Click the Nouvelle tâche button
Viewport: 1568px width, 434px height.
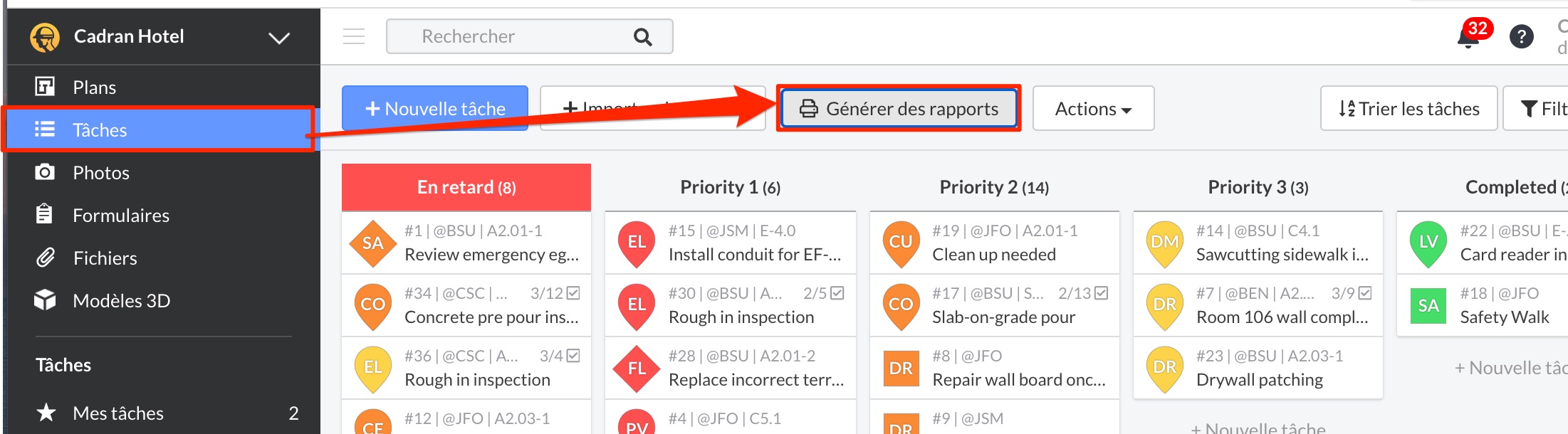[435, 109]
